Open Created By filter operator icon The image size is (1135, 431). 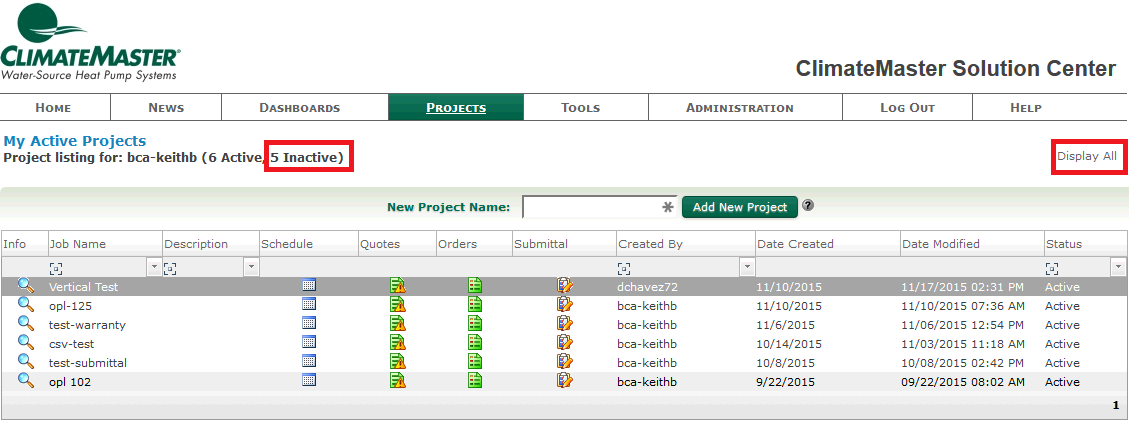(624, 269)
